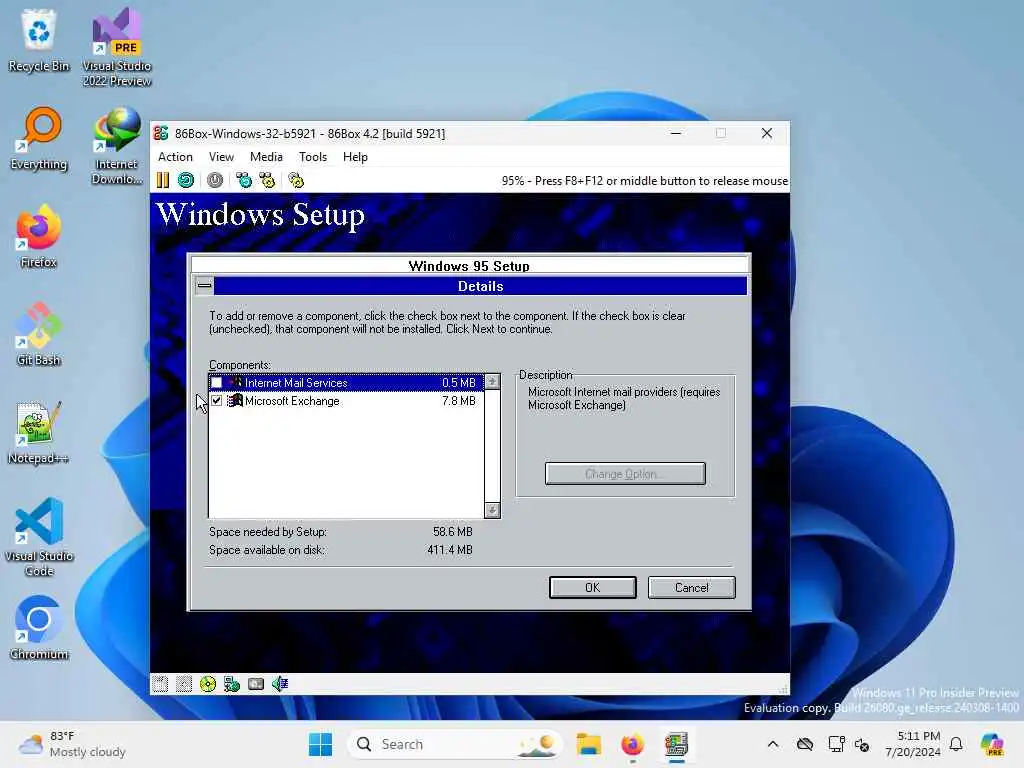Click the OK button in Details dialog

coord(592,587)
